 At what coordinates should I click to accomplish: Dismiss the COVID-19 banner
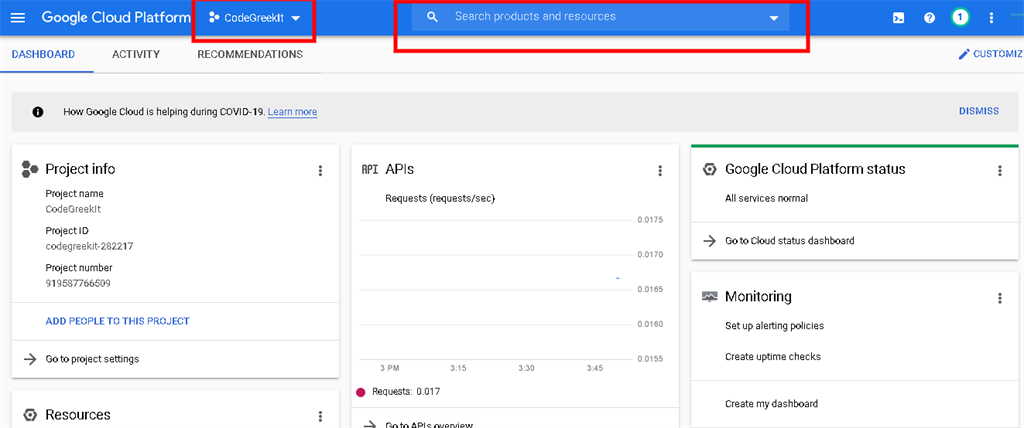[x=979, y=111]
